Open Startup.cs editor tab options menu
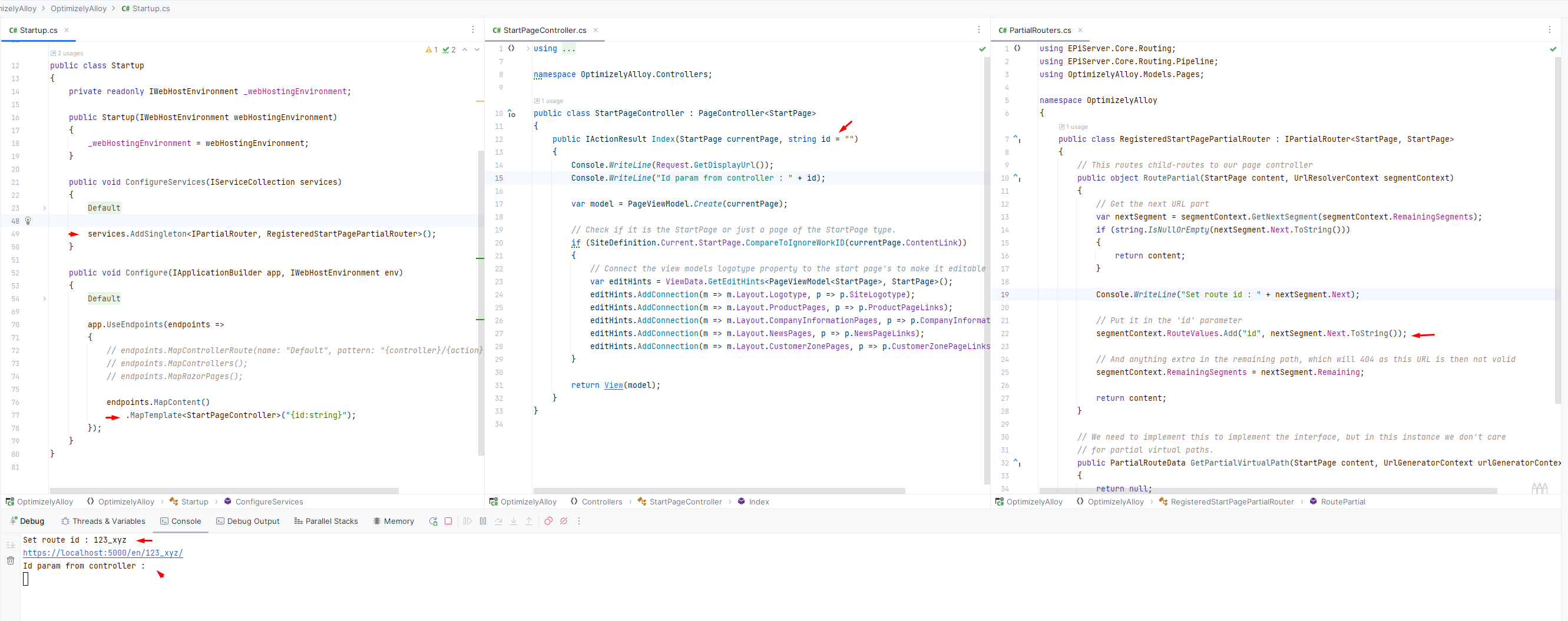Viewport: 1568px width, 621px height. click(x=472, y=30)
